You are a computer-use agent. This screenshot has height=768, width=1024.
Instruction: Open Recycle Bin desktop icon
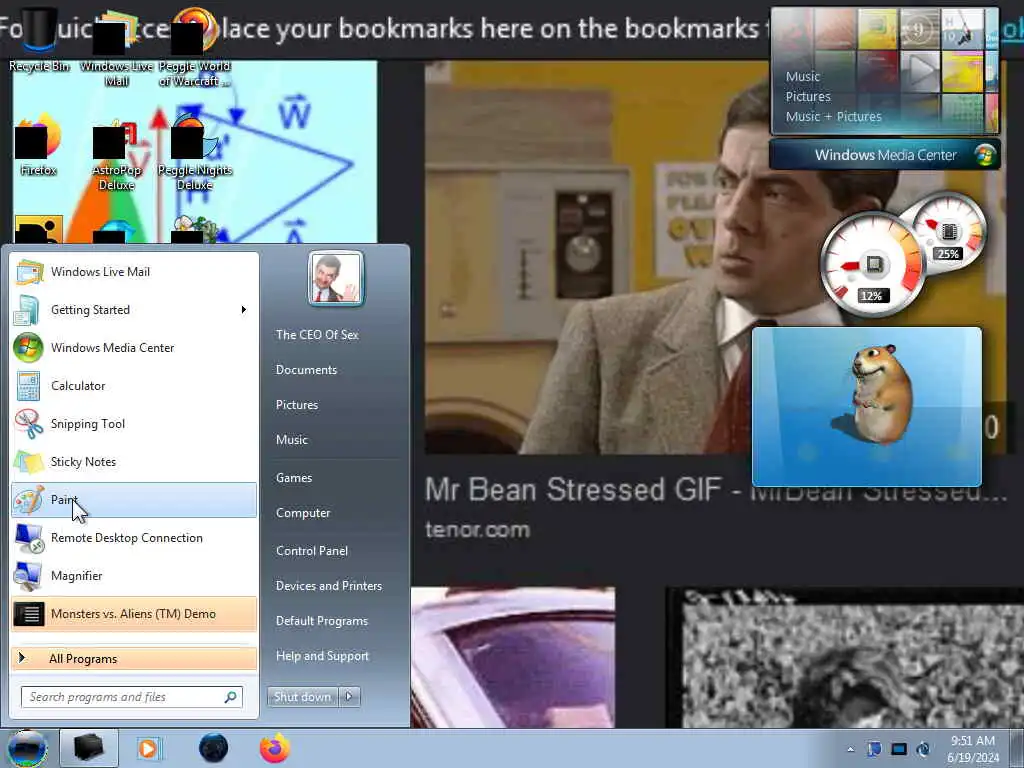39,39
